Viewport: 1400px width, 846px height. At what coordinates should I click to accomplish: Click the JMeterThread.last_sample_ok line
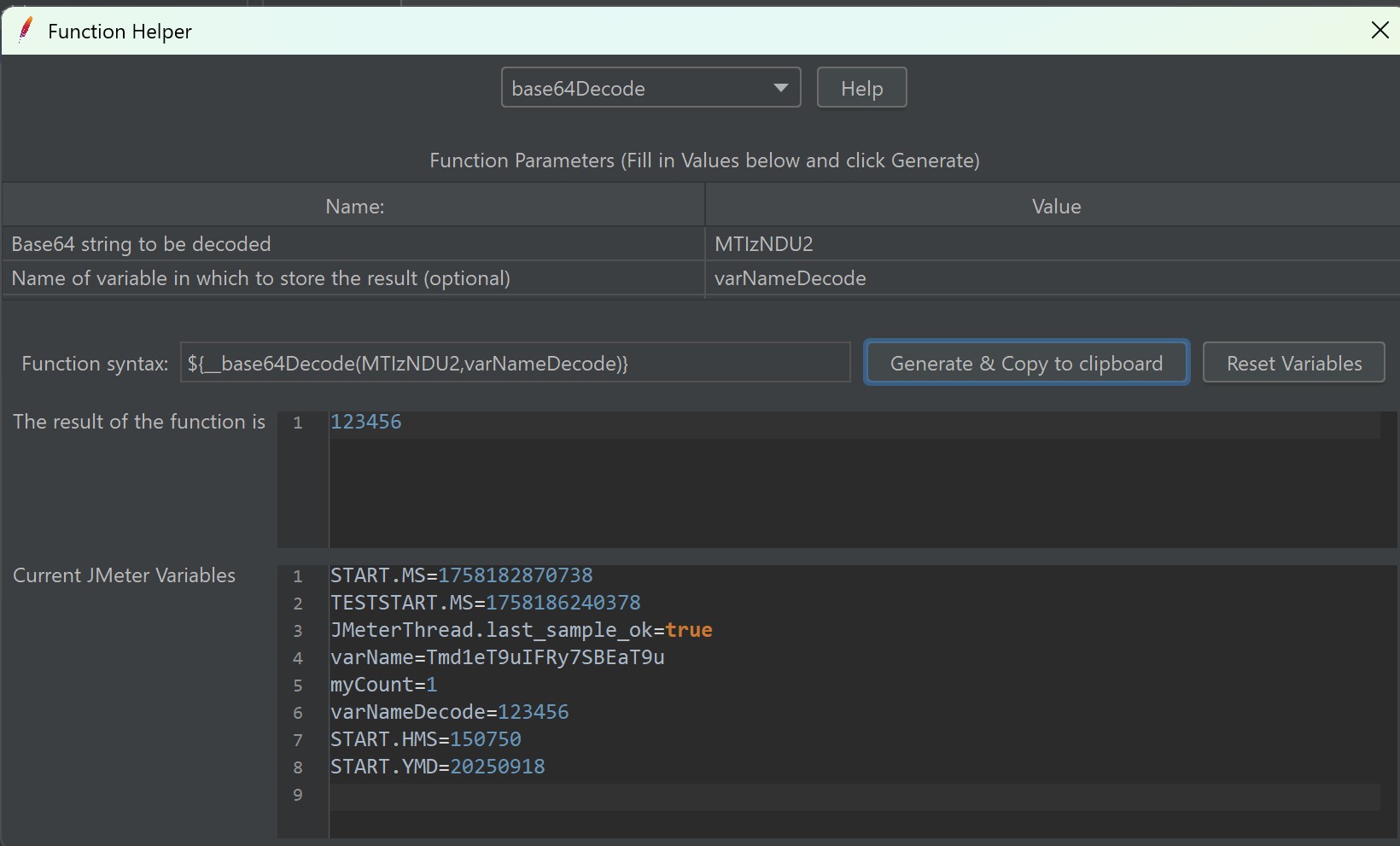point(521,630)
